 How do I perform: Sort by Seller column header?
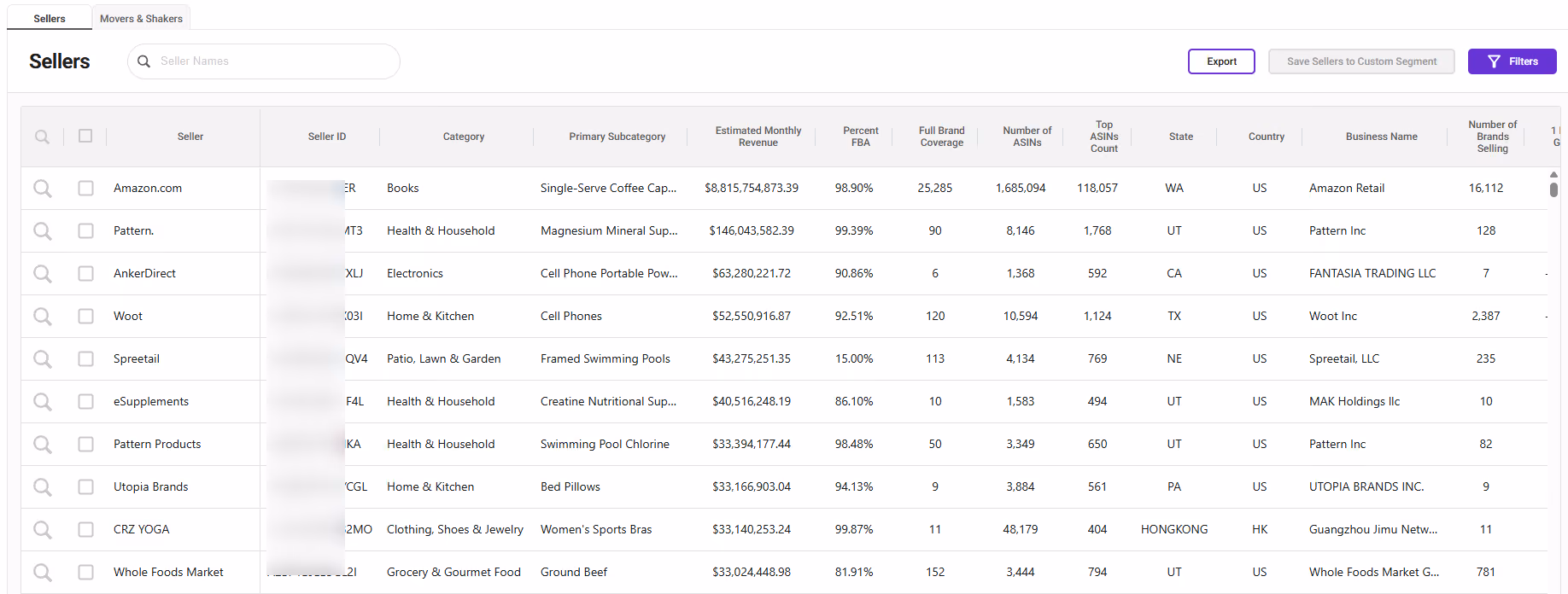(190, 137)
